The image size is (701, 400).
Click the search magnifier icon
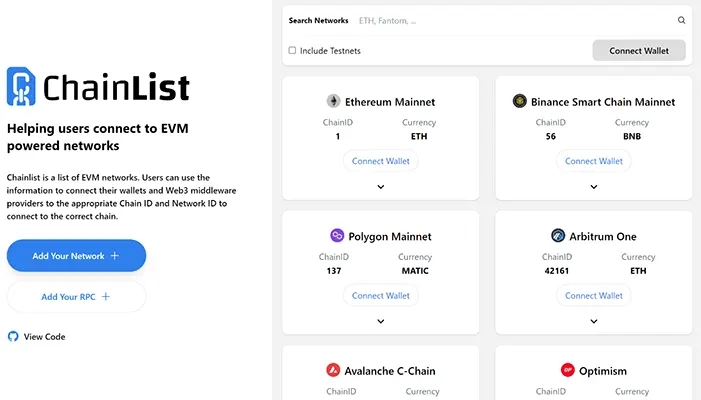tap(681, 20)
